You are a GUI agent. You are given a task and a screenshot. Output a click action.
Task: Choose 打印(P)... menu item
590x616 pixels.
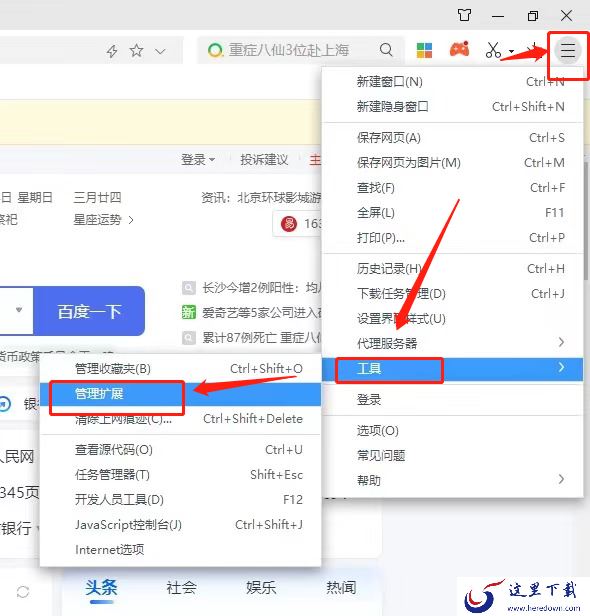coord(453,238)
